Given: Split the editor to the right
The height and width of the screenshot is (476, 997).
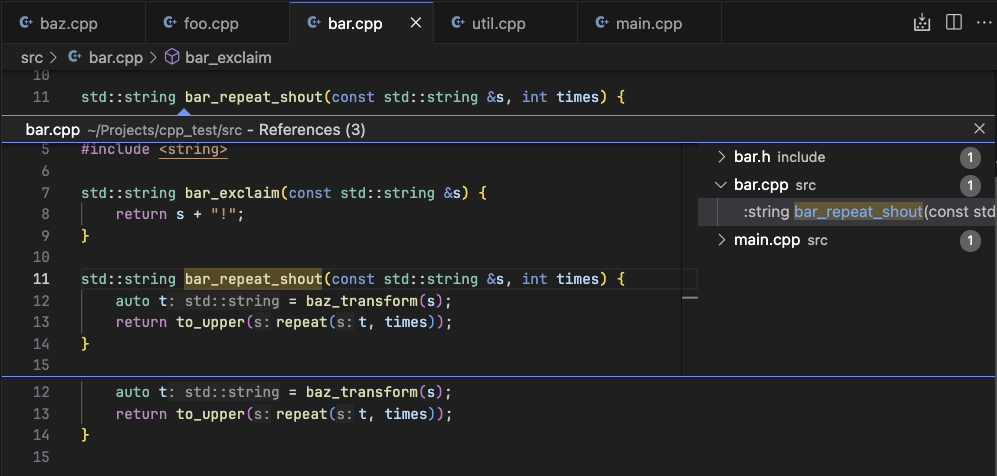Looking at the screenshot, I should (954, 23).
